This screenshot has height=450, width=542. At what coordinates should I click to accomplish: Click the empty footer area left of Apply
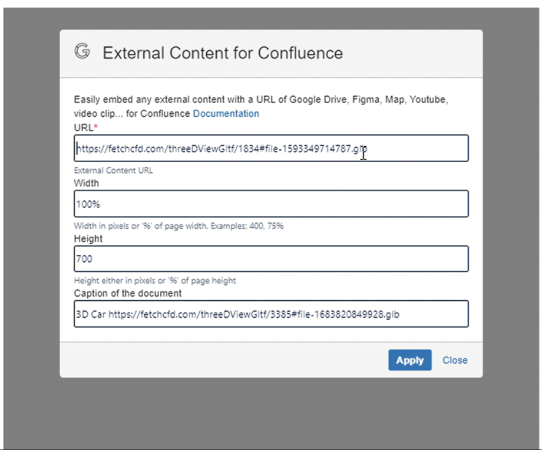(224, 360)
